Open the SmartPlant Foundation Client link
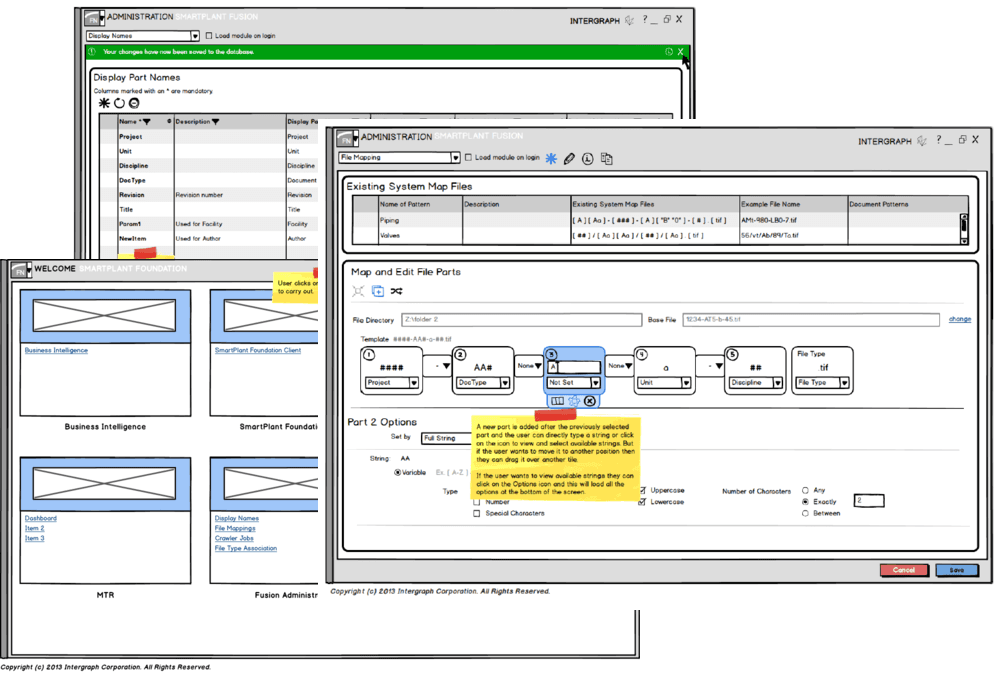Viewport: 1000px width, 678px height. (258, 350)
